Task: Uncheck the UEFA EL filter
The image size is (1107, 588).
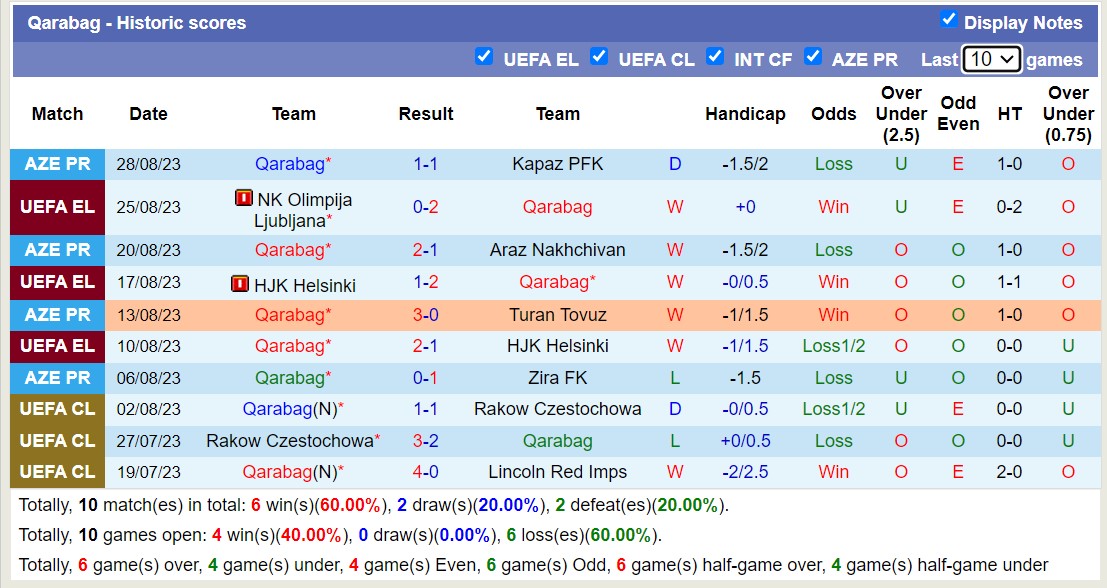Action: click(485, 58)
